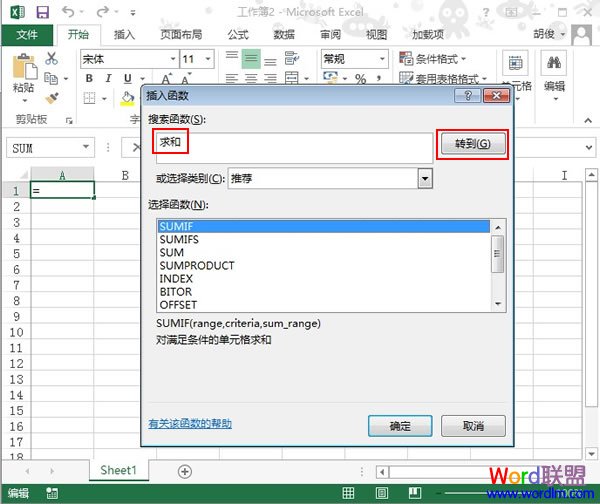Click the fill color bucket icon
600x504 pixels.
click(x=127, y=98)
